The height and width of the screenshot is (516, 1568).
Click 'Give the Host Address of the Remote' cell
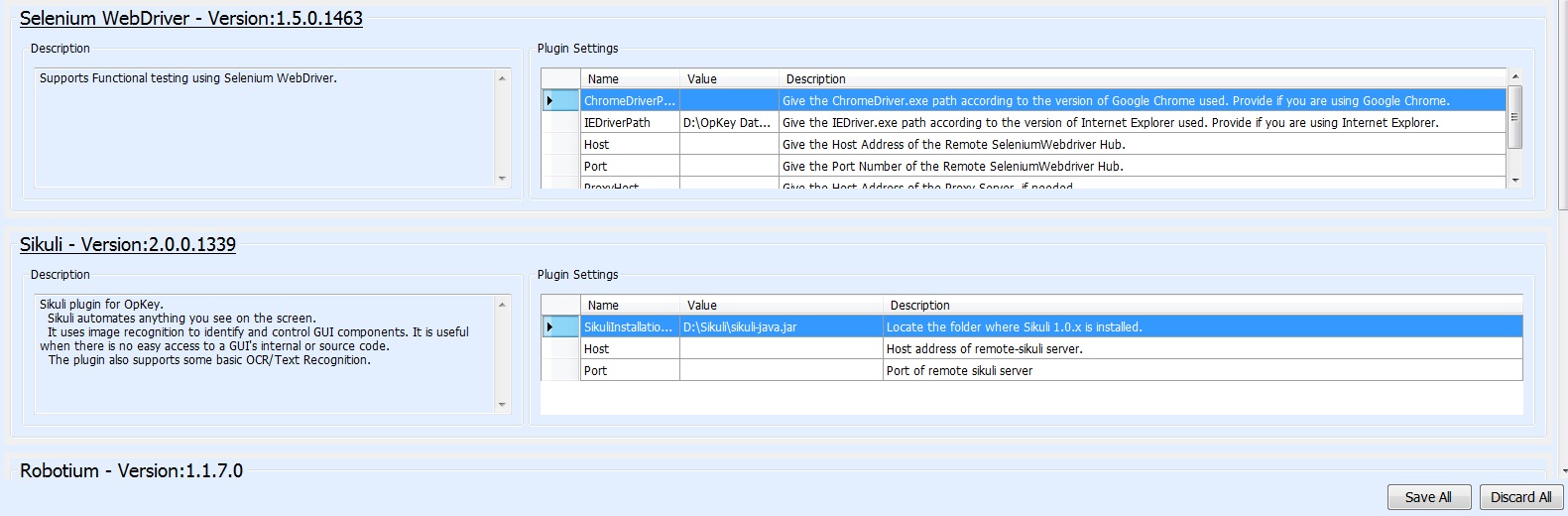[1143, 144]
